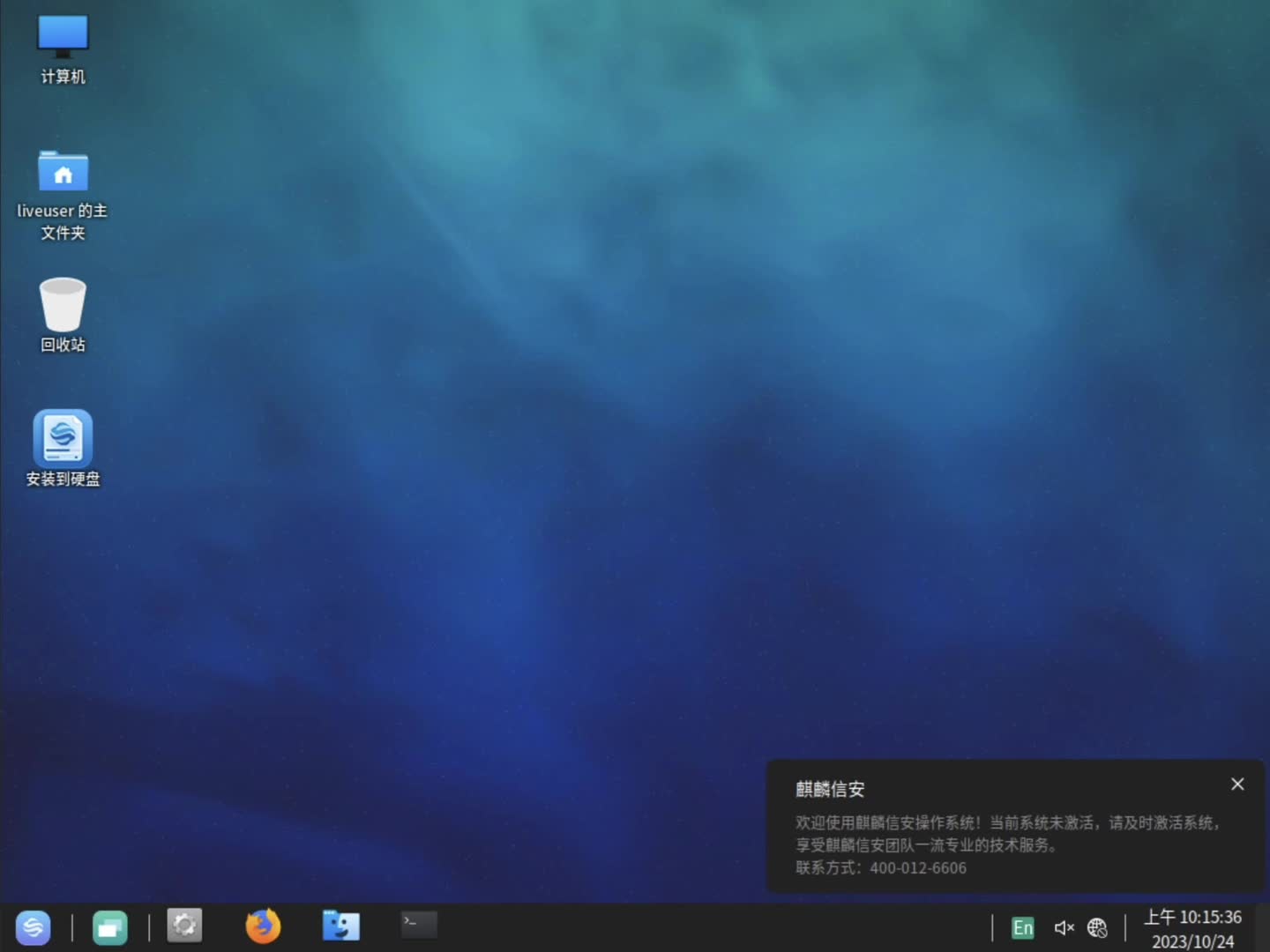Dismiss the 麒麟信安 notification with the X
Screen dimensions: 1270x952
click(1237, 784)
